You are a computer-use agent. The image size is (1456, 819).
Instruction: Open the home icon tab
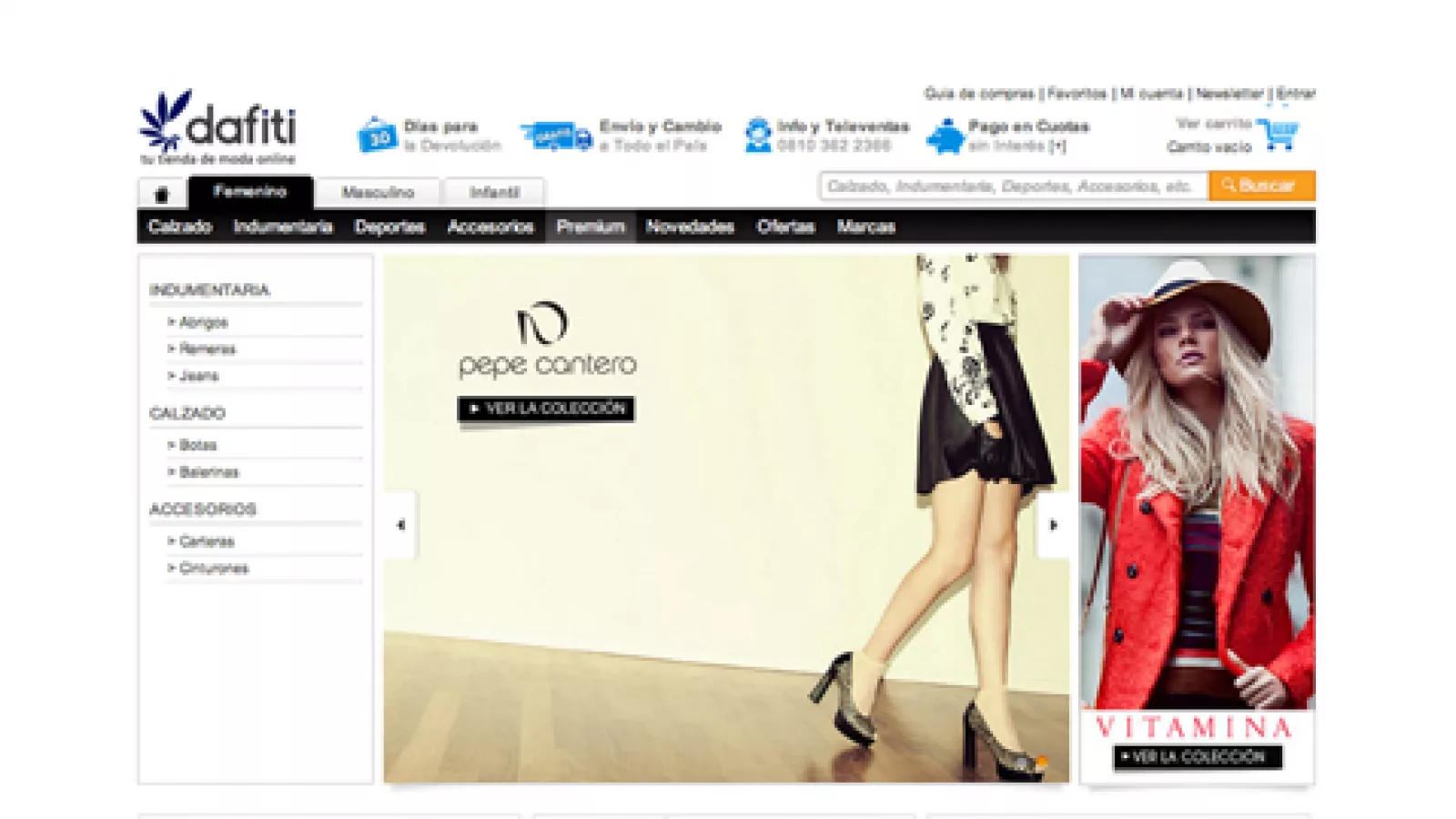162,194
